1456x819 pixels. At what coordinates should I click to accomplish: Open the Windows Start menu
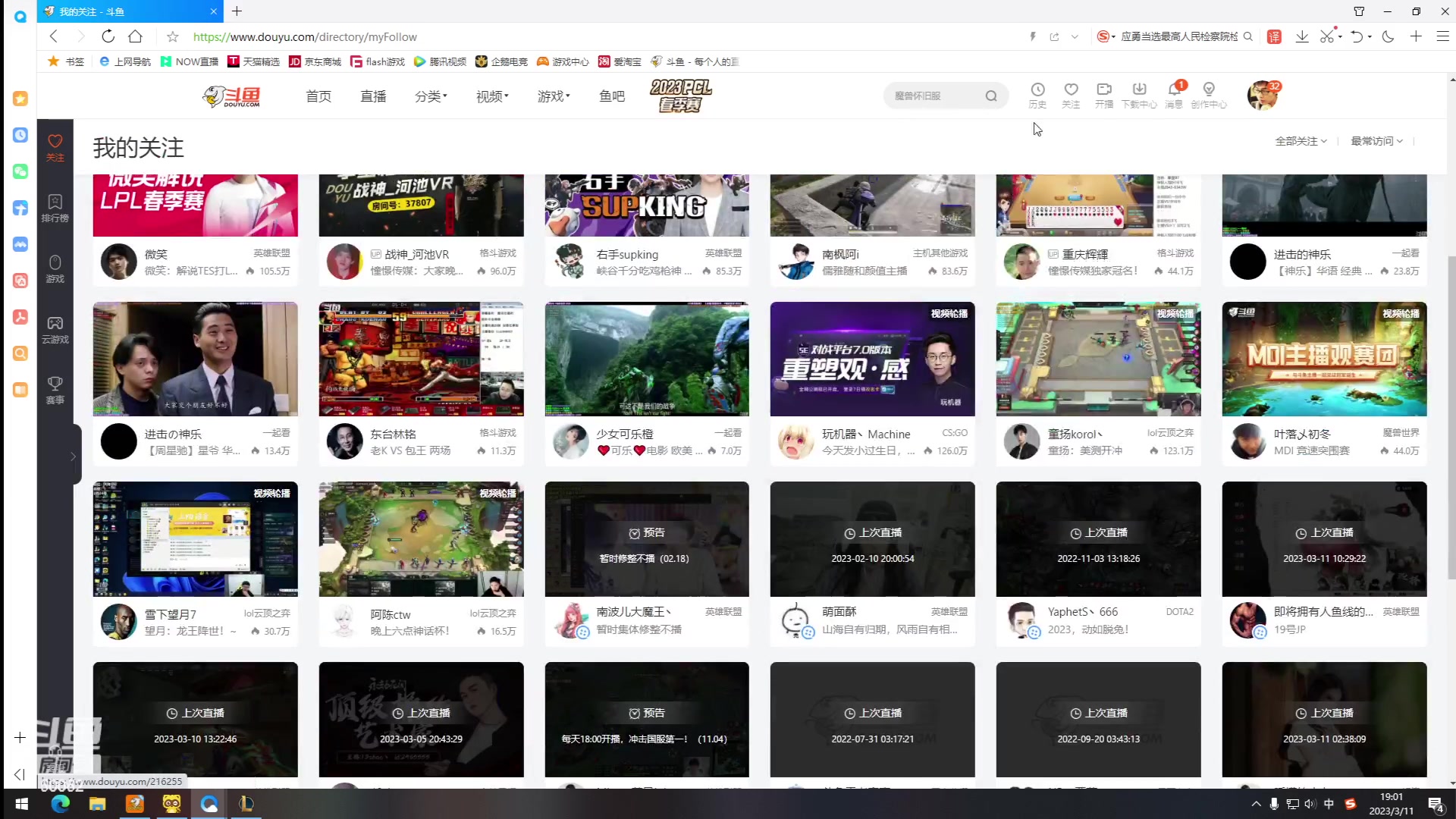point(21,804)
